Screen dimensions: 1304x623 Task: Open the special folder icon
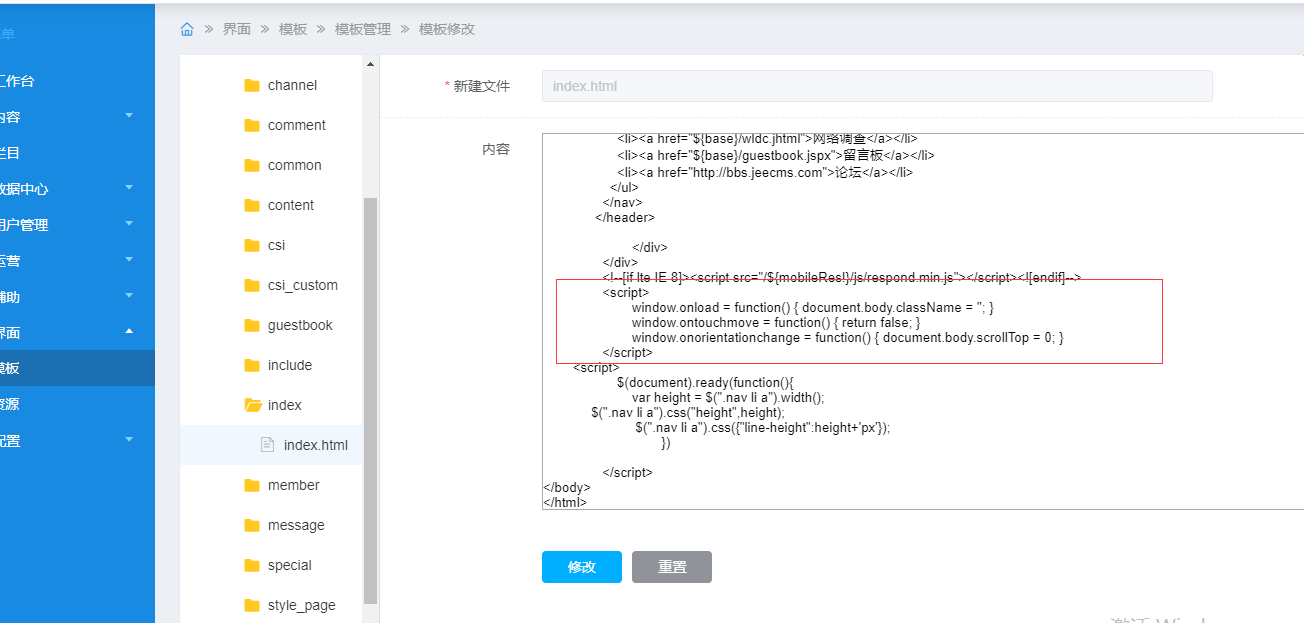click(x=252, y=565)
